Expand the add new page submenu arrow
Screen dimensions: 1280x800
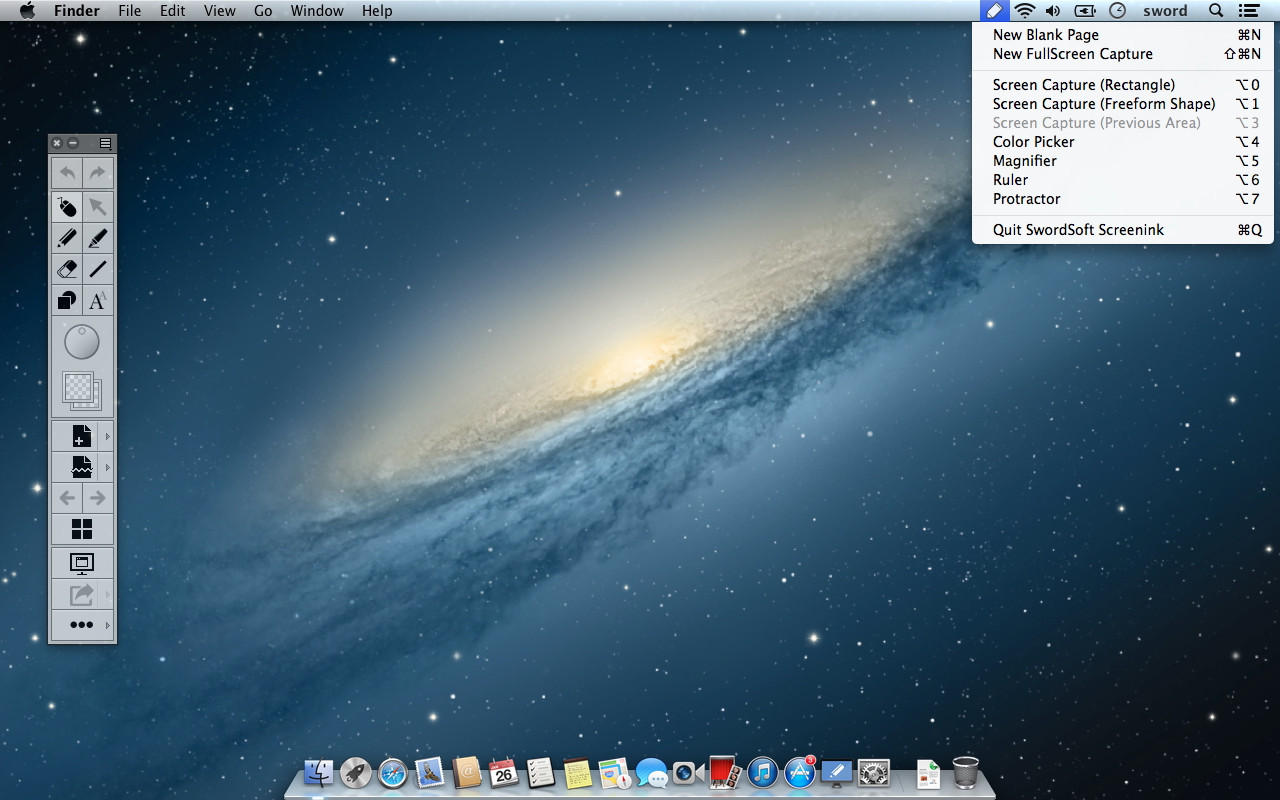(x=108, y=437)
